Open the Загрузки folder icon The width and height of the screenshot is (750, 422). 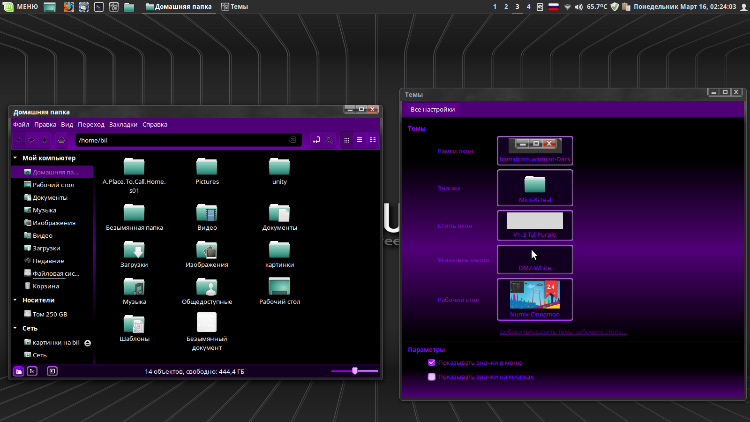(134, 250)
